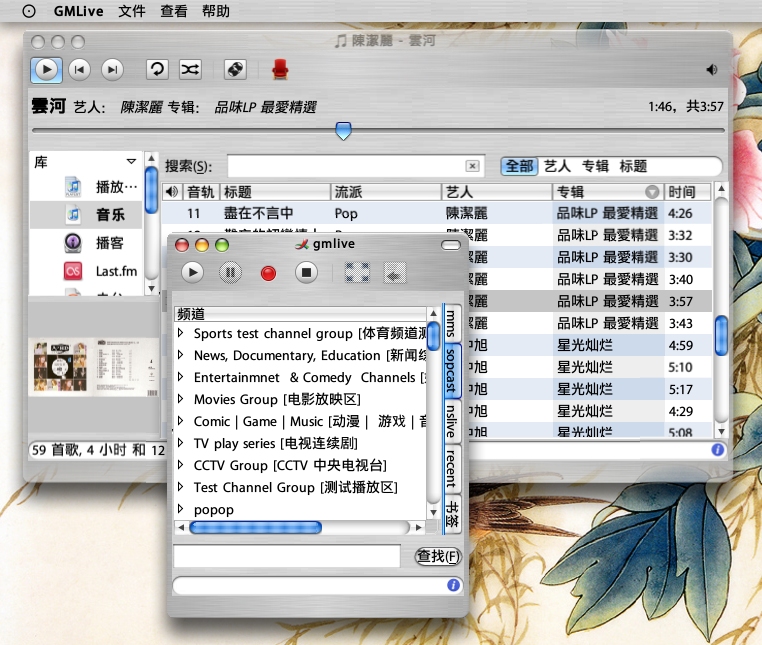Image resolution: width=762 pixels, height=645 pixels.
Task: Expand the popop channel group
Action: (181, 509)
